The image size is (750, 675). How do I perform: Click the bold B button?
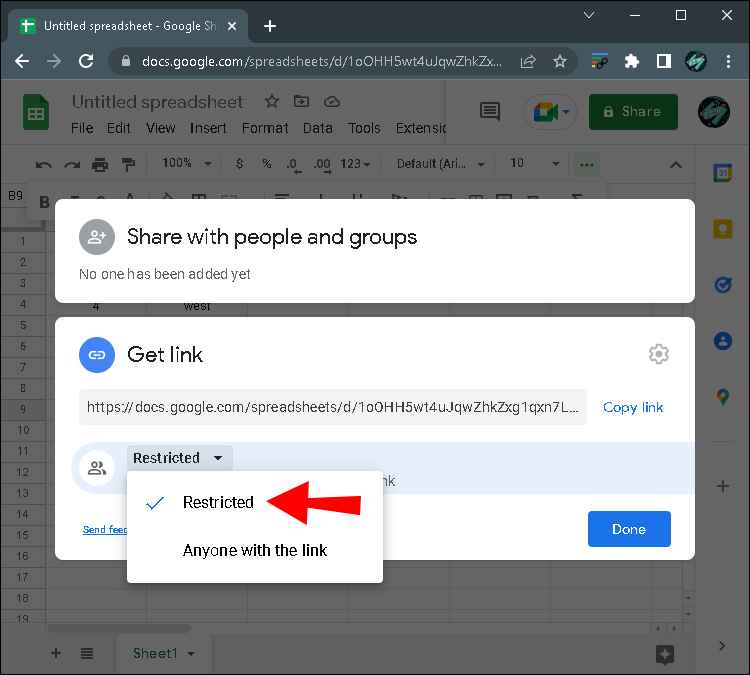coord(44,202)
